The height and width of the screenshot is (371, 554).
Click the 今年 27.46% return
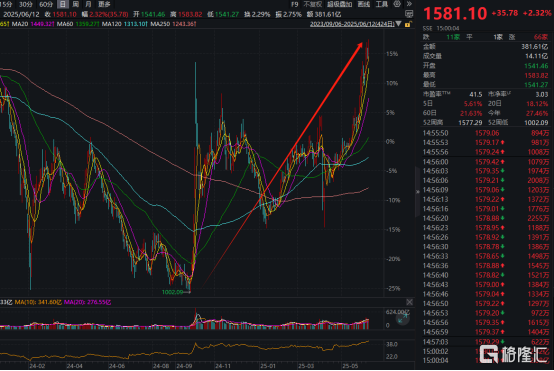[x=537, y=113]
